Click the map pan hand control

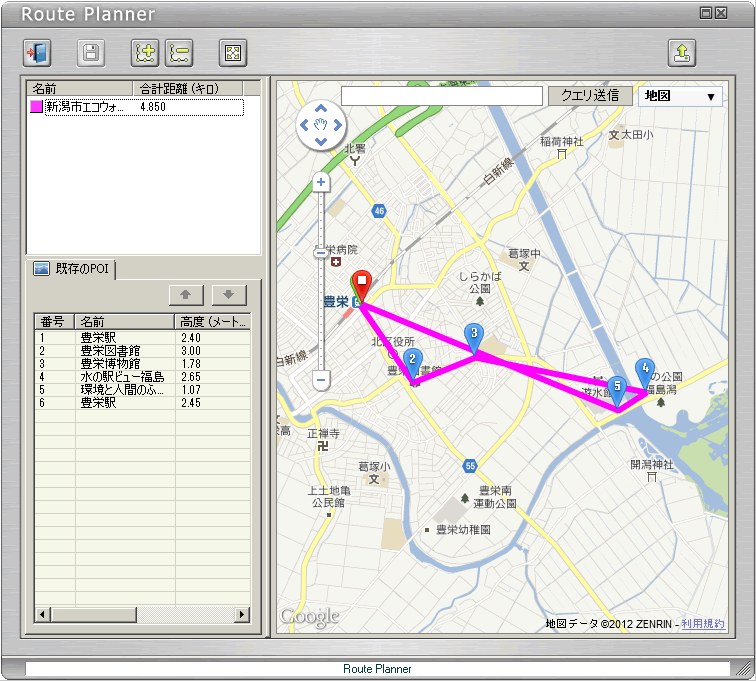(x=321, y=125)
